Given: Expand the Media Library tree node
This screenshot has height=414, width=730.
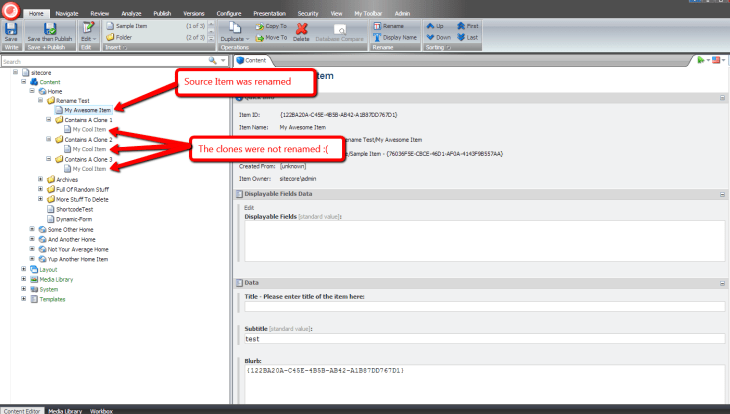Looking at the screenshot, I should [x=23, y=279].
